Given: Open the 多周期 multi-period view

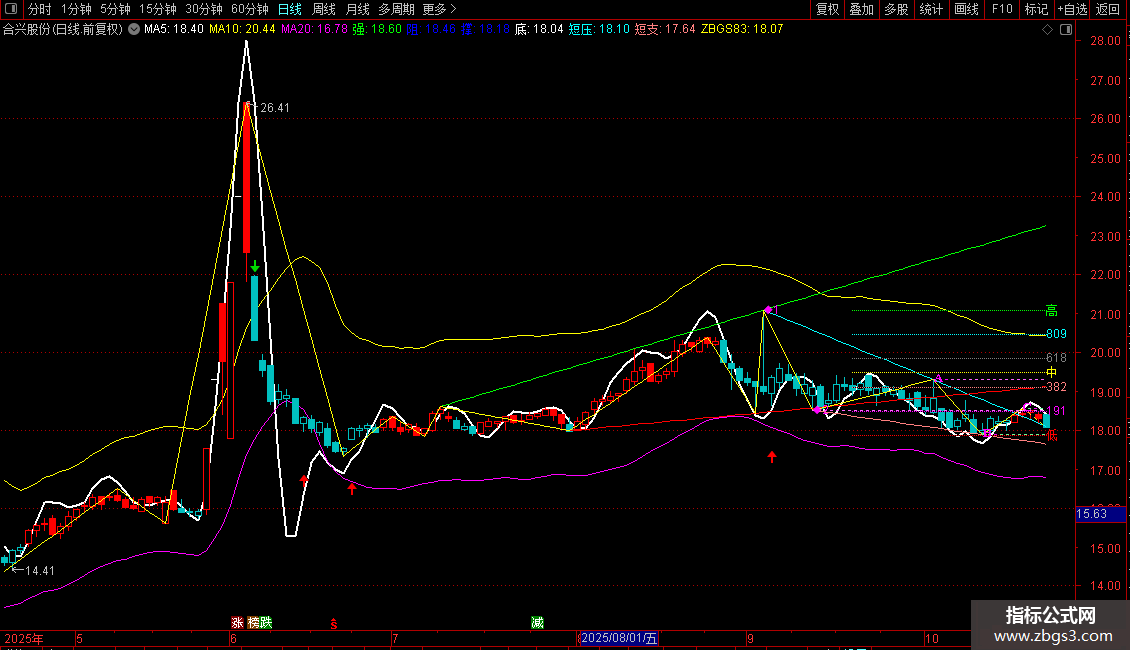Looking at the screenshot, I should 397,9.
